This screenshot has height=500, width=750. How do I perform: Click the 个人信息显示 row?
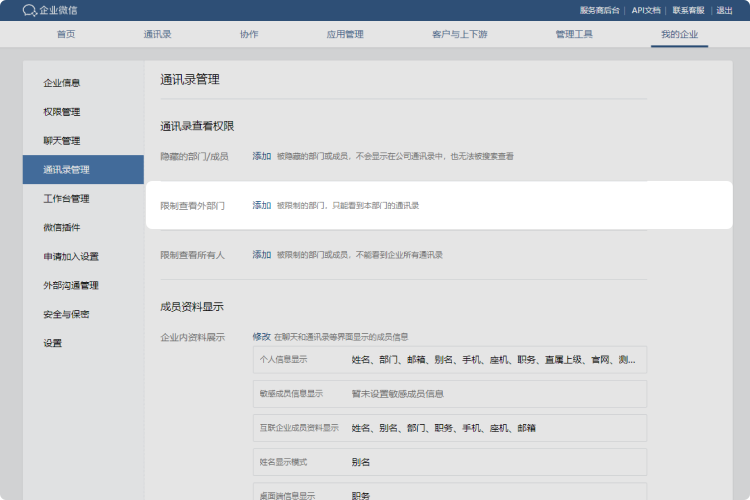click(450, 360)
